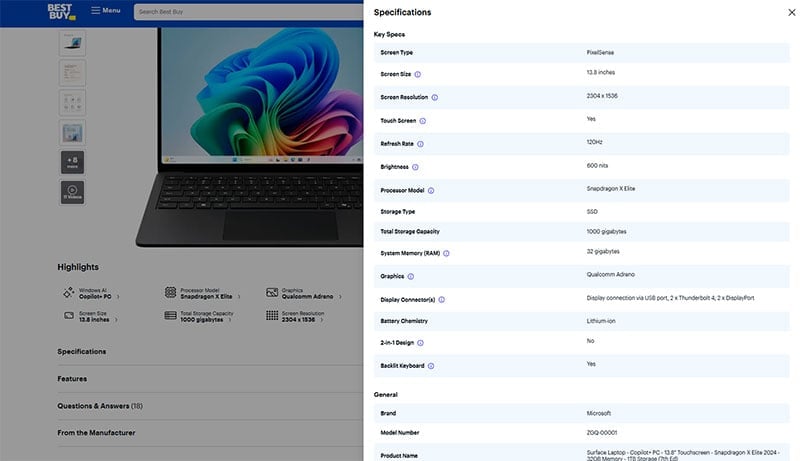800x461 pixels.
Task: Click the 2-in-1 Design info icon
Action: [x=420, y=343]
